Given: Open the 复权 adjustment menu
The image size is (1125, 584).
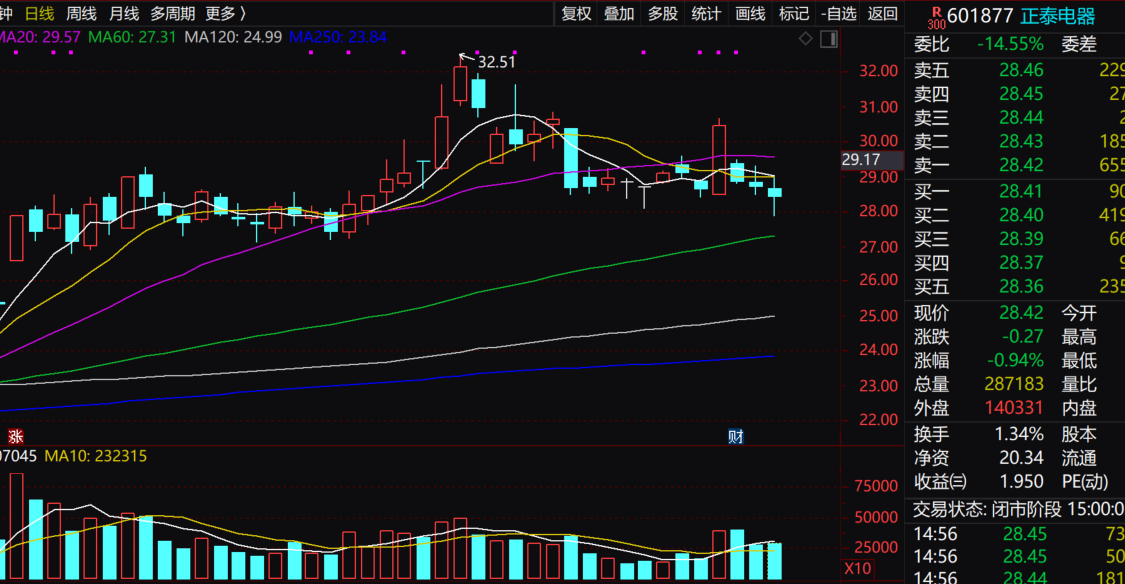Looking at the screenshot, I should tap(576, 13).
